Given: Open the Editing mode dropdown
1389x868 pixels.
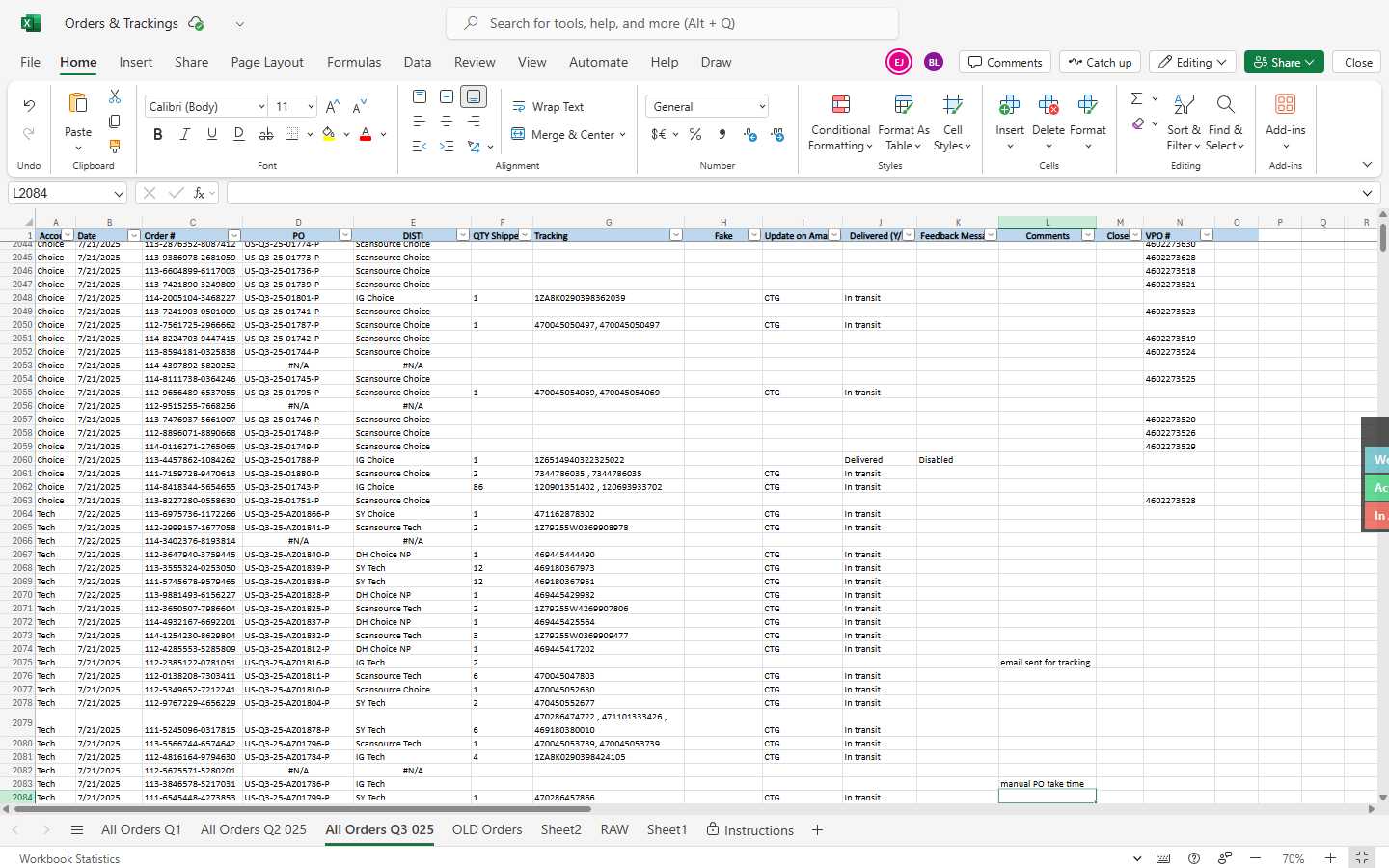Looking at the screenshot, I should pyautogui.click(x=1192, y=62).
